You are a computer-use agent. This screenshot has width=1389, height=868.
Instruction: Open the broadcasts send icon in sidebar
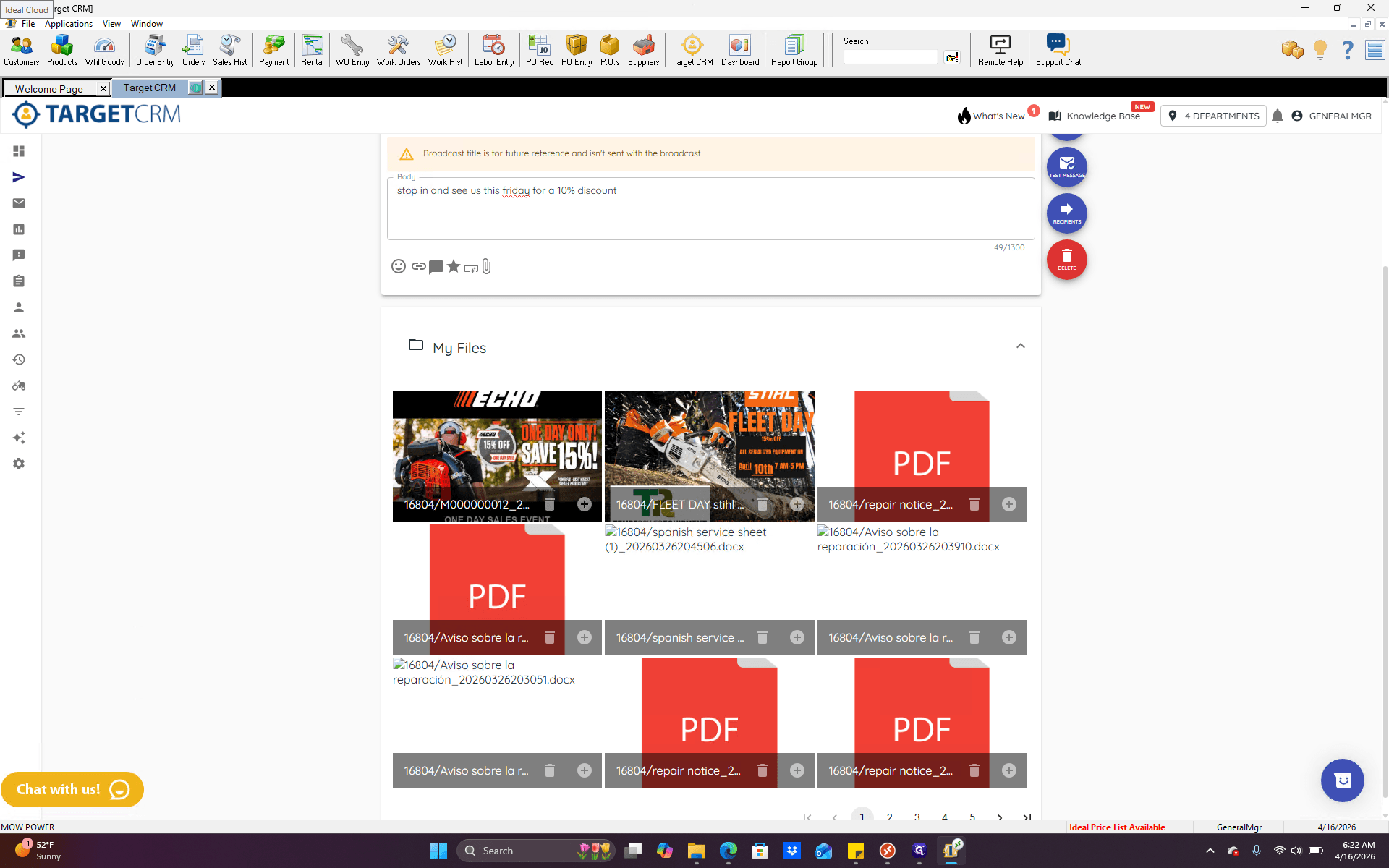click(x=19, y=177)
